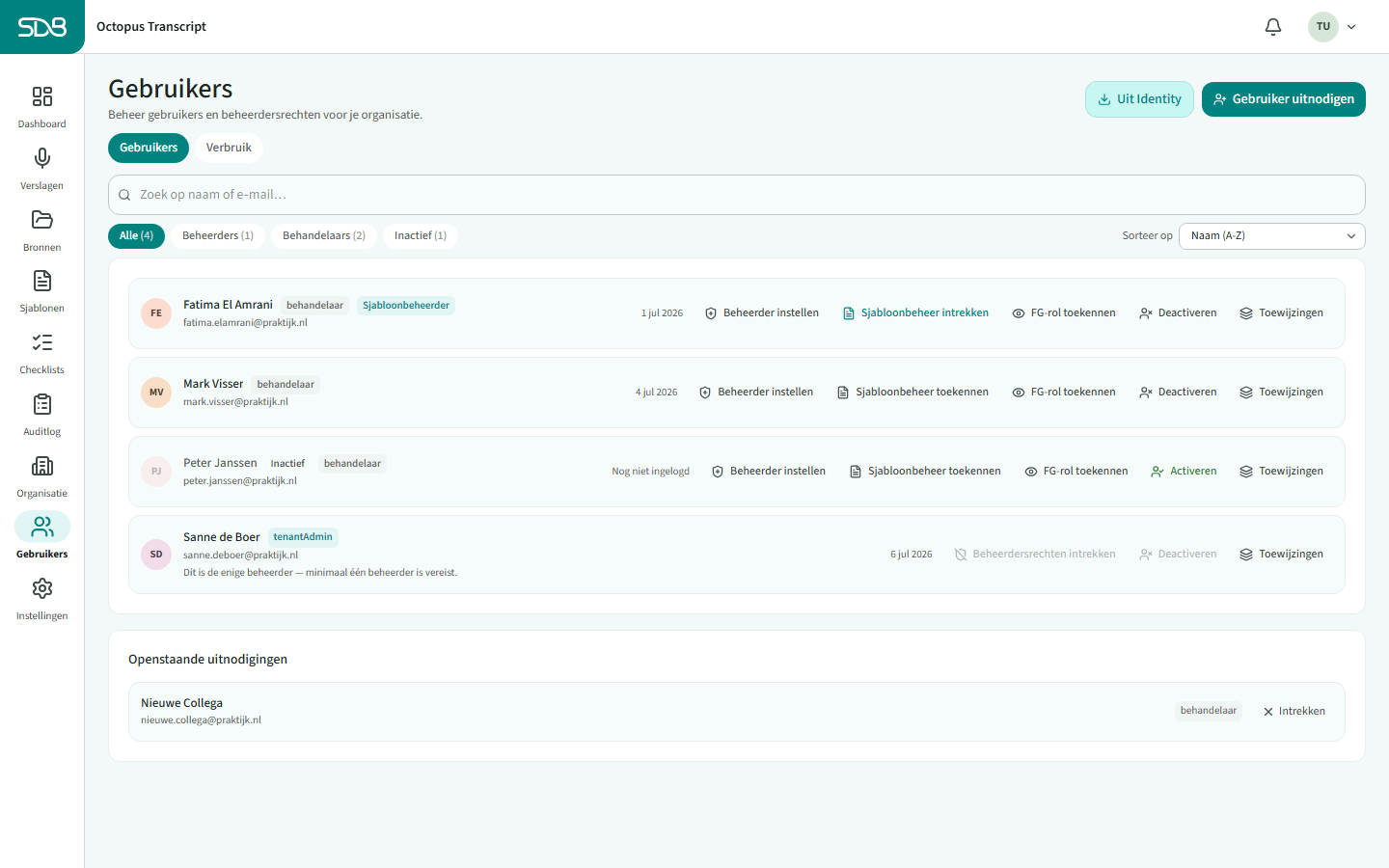Open Instellingen gear icon
Screen dimensions: 1389x868
41,588
